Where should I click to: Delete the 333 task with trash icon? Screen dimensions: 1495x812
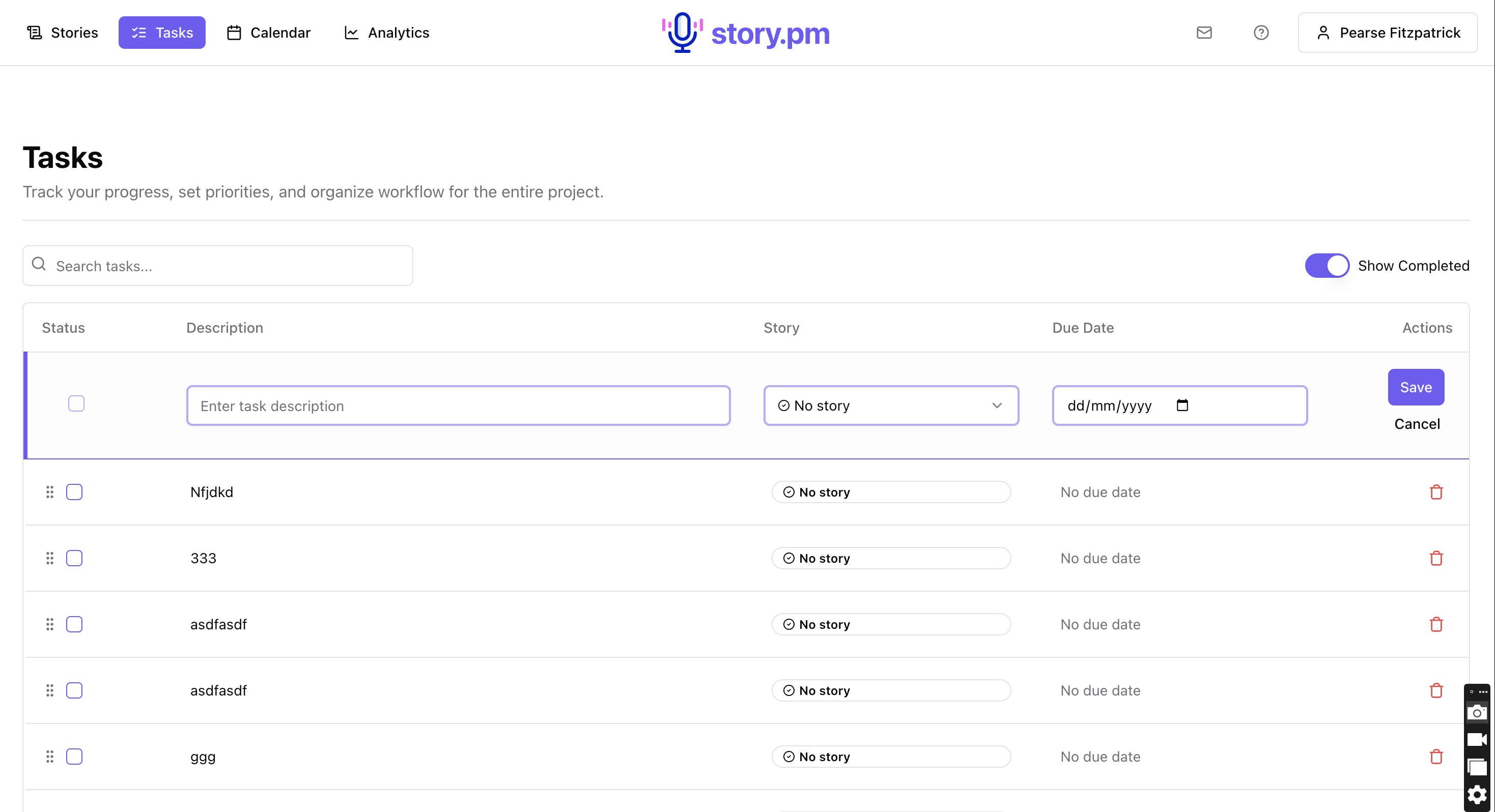[1436, 558]
